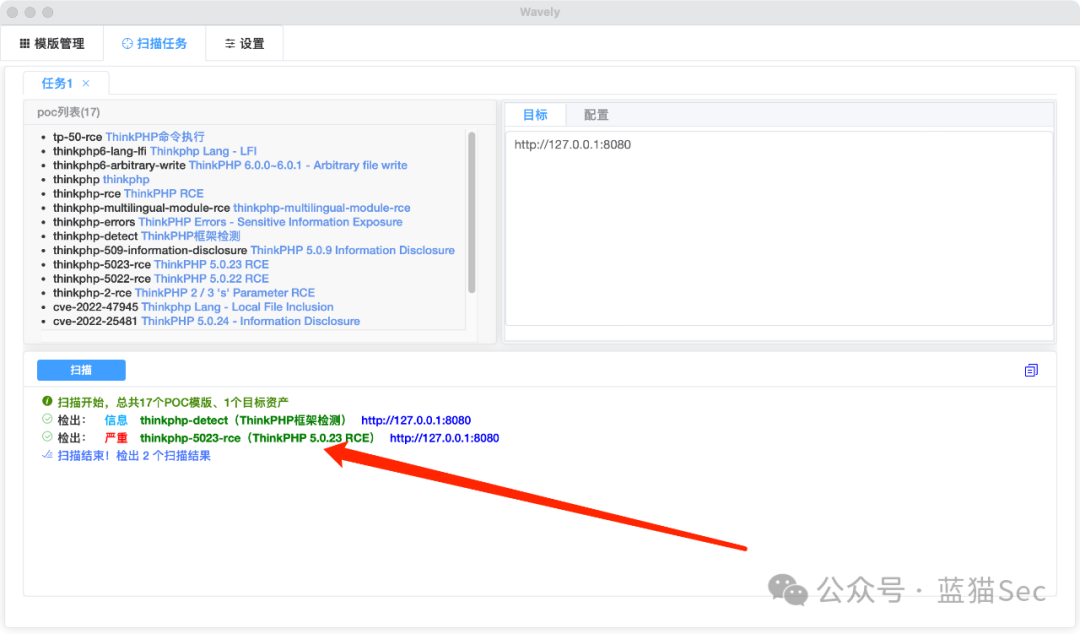Open the ThinkPHP RCE link
The width and height of the screenshot is (1080, 634).
click(164, 194)
